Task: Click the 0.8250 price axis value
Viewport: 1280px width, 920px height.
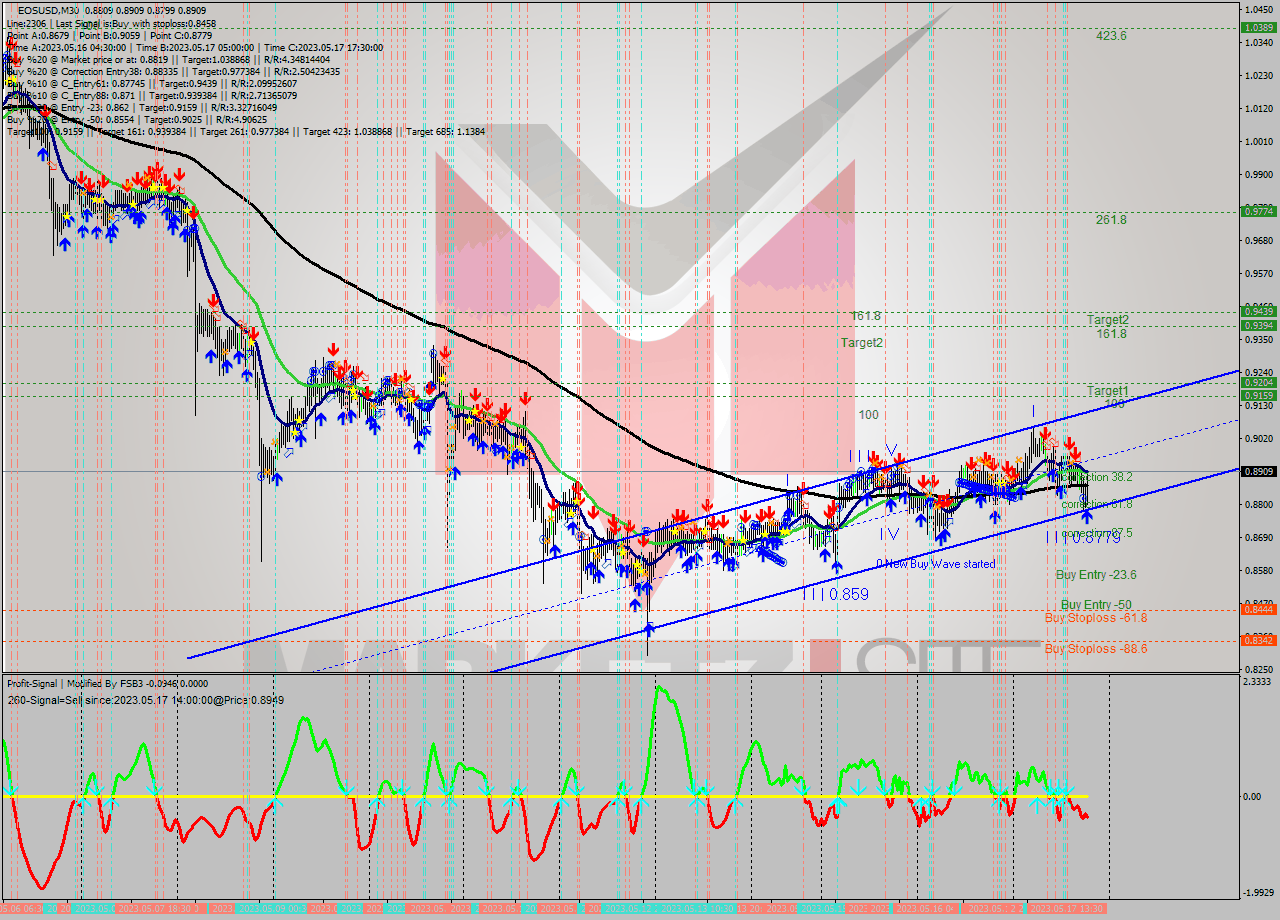Action: [1258, 669]
